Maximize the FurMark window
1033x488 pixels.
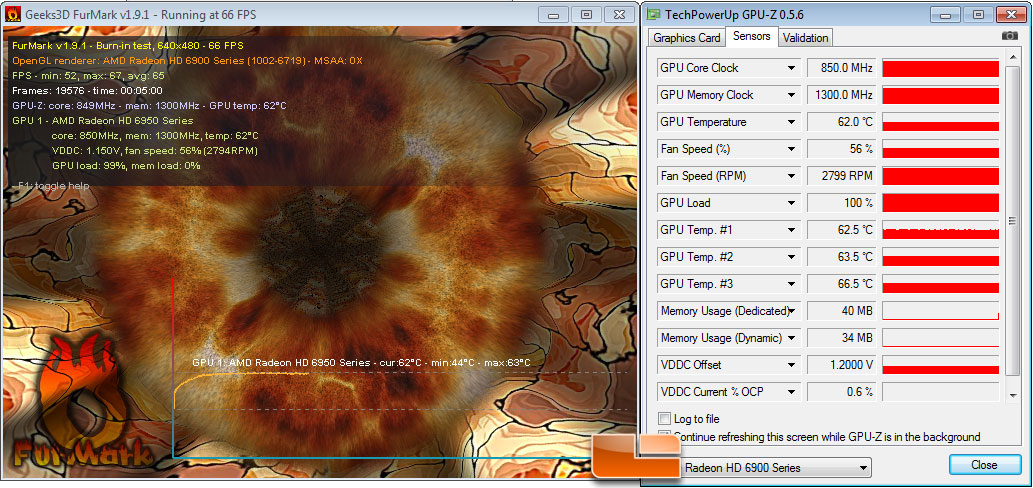tap(586, 14)
